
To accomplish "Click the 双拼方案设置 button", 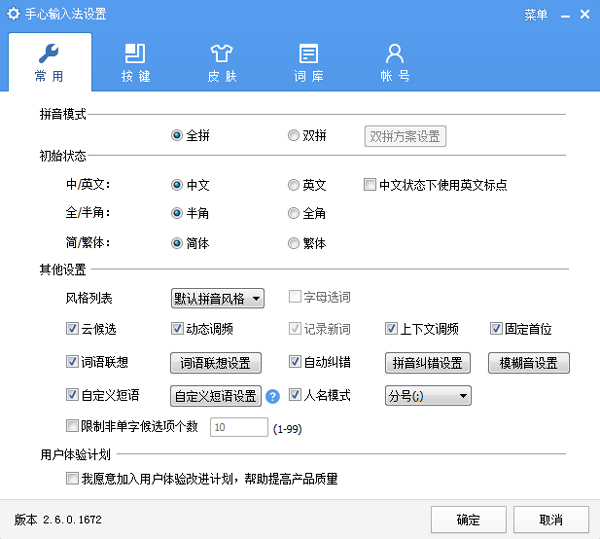I will [405, 136].
